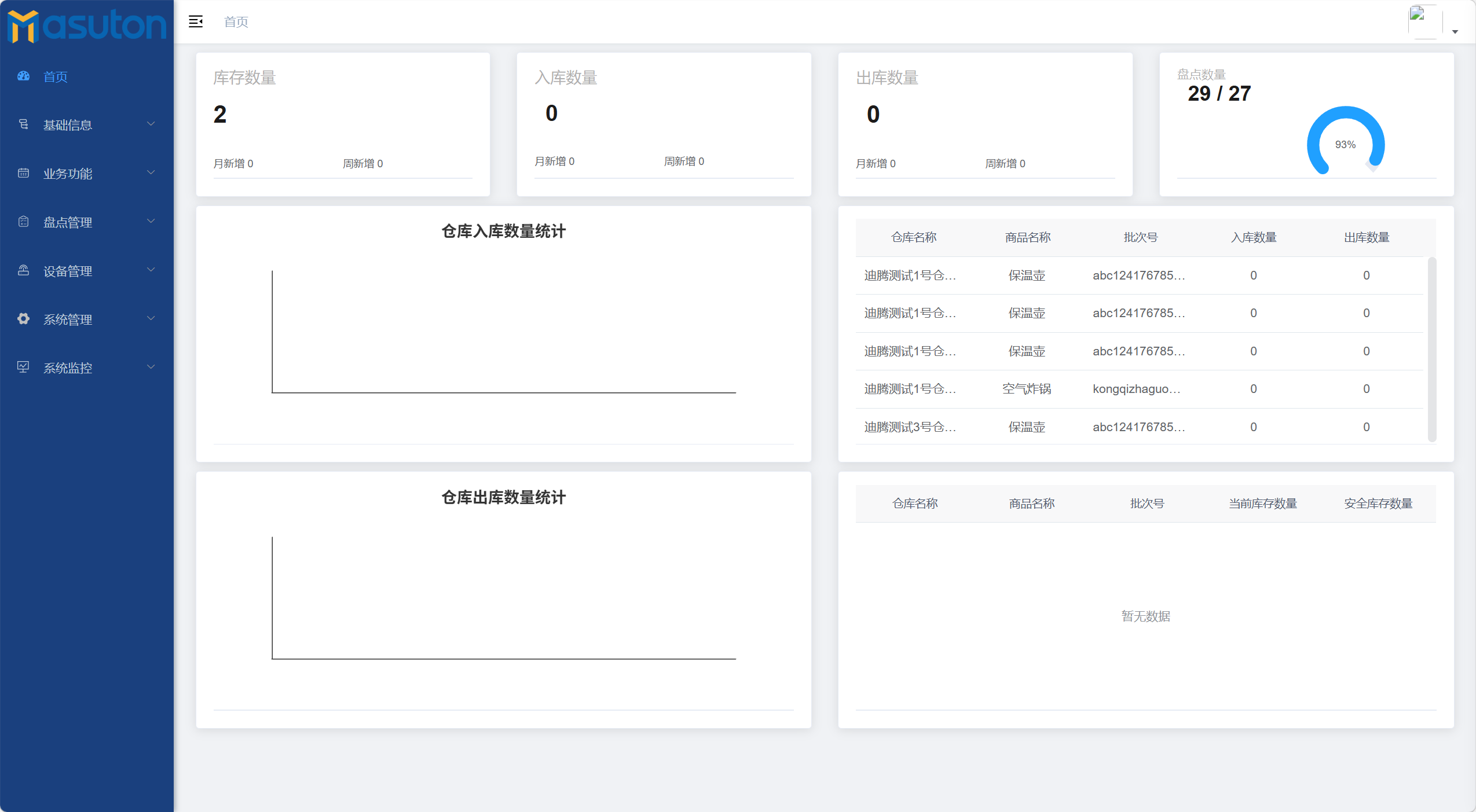Select the clipboard icon beside 盘点管理
The image size is (1476, 812).
tap(23, 221)
